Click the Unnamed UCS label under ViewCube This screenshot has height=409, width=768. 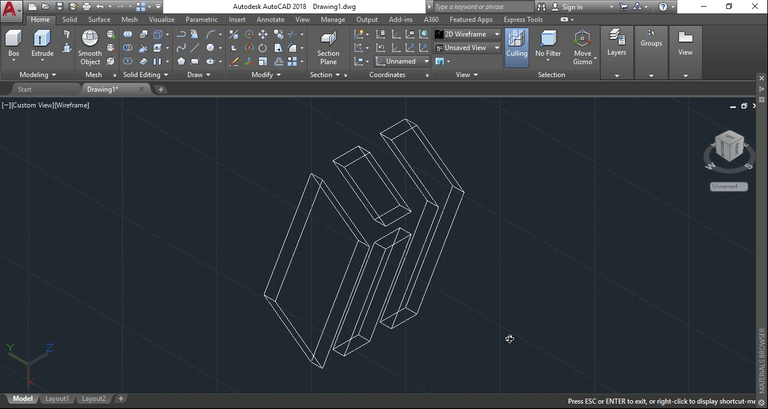click(x=728, y=187)
